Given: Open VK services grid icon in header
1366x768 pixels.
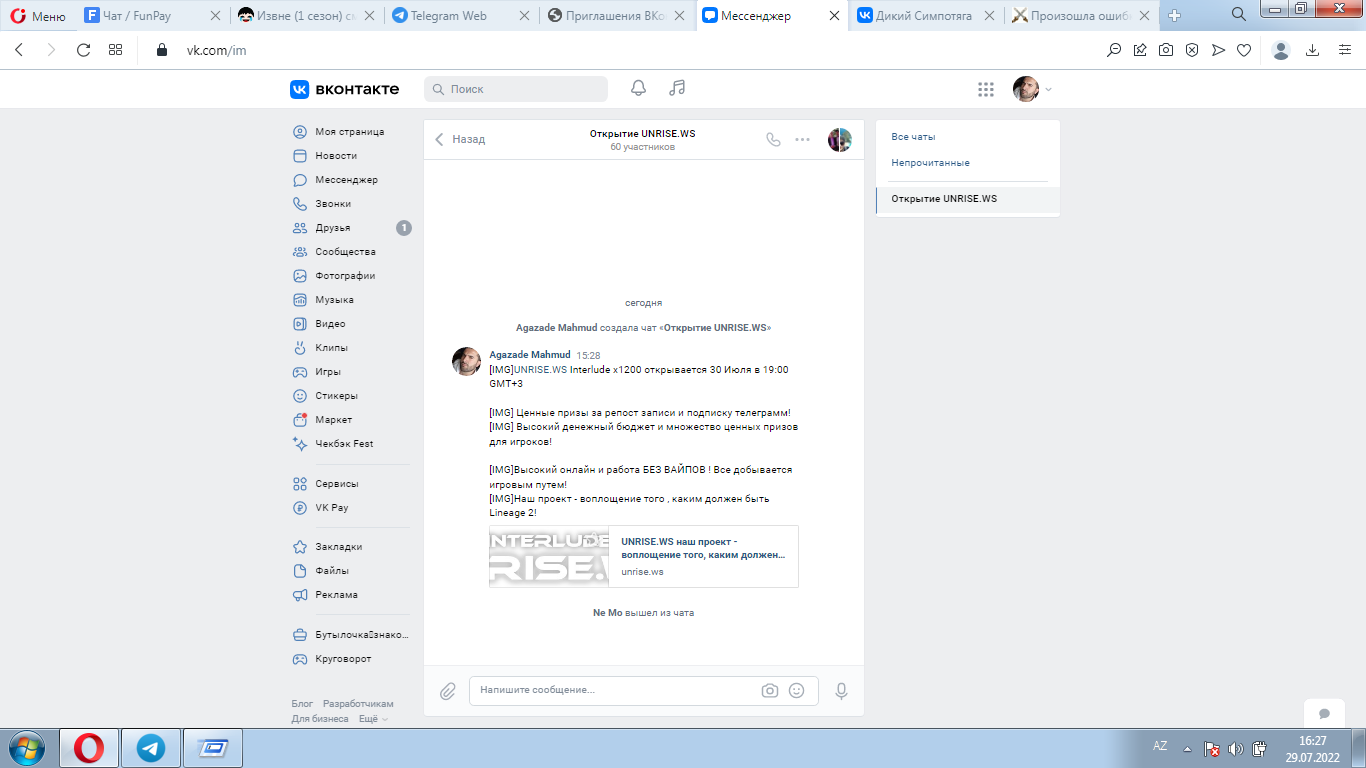Looking at the screenshot, I should pos(986,89).
